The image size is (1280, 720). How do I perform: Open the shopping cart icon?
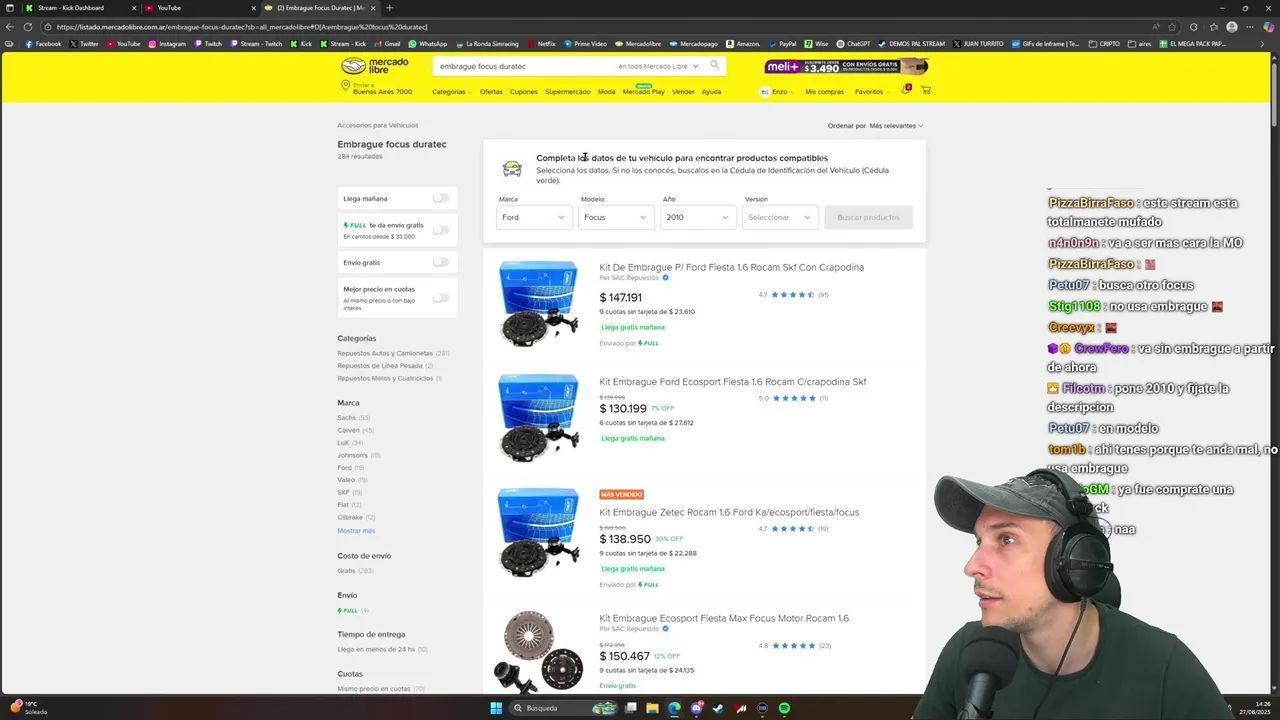[925, 91]
